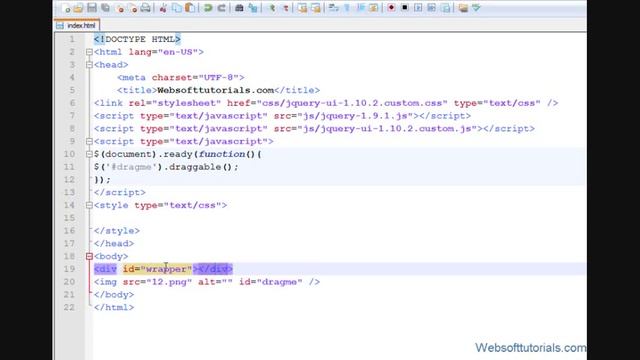The height and width of the screenshot is (360, 640).
Task: Toggle synchronized horizontal scrolling icon
Action: (316, 8)
